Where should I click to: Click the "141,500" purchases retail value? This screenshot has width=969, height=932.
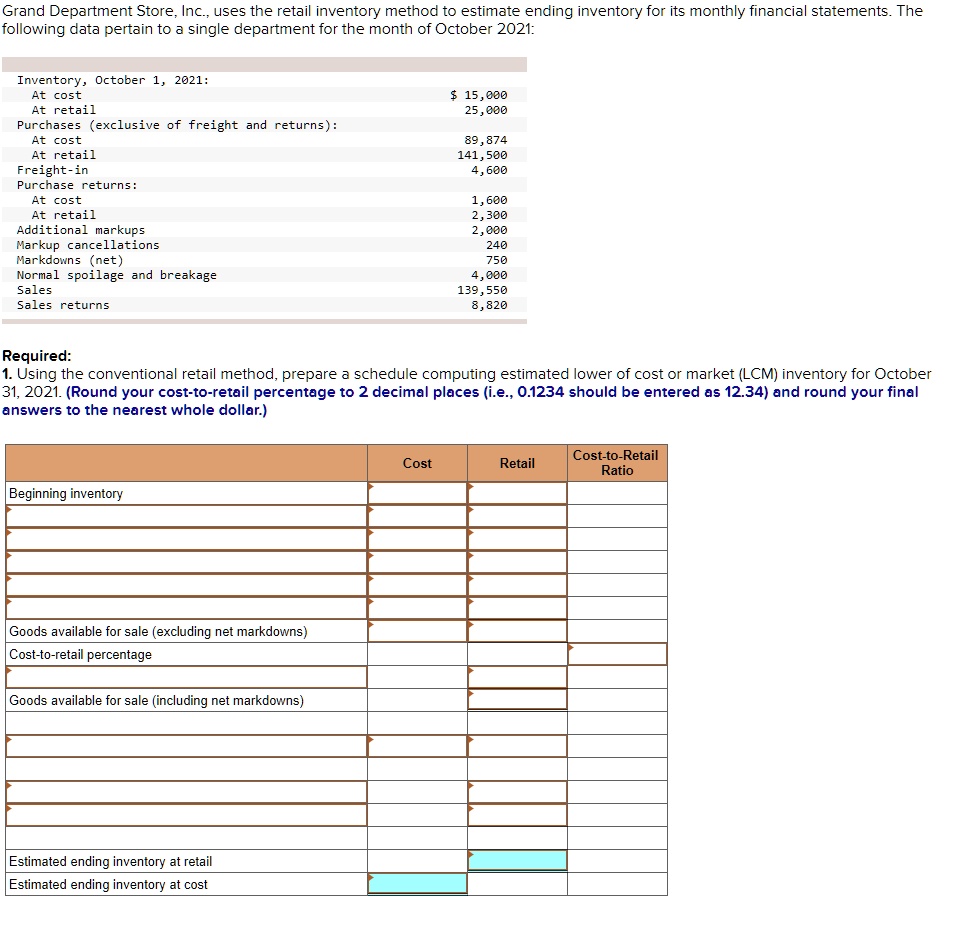click(482, 155)
